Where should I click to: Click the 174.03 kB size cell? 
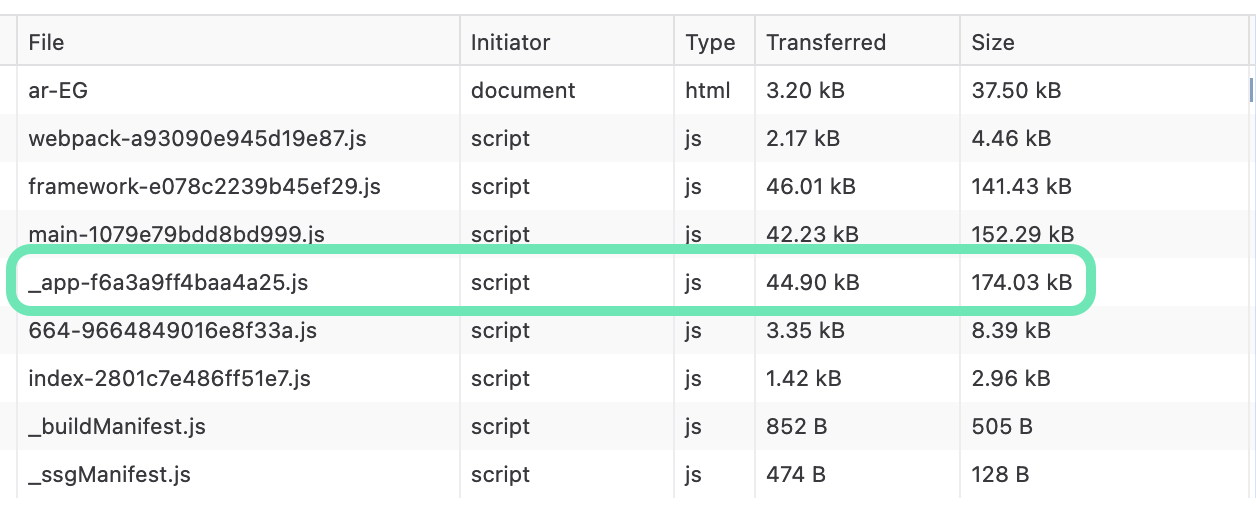point(1021,283)
